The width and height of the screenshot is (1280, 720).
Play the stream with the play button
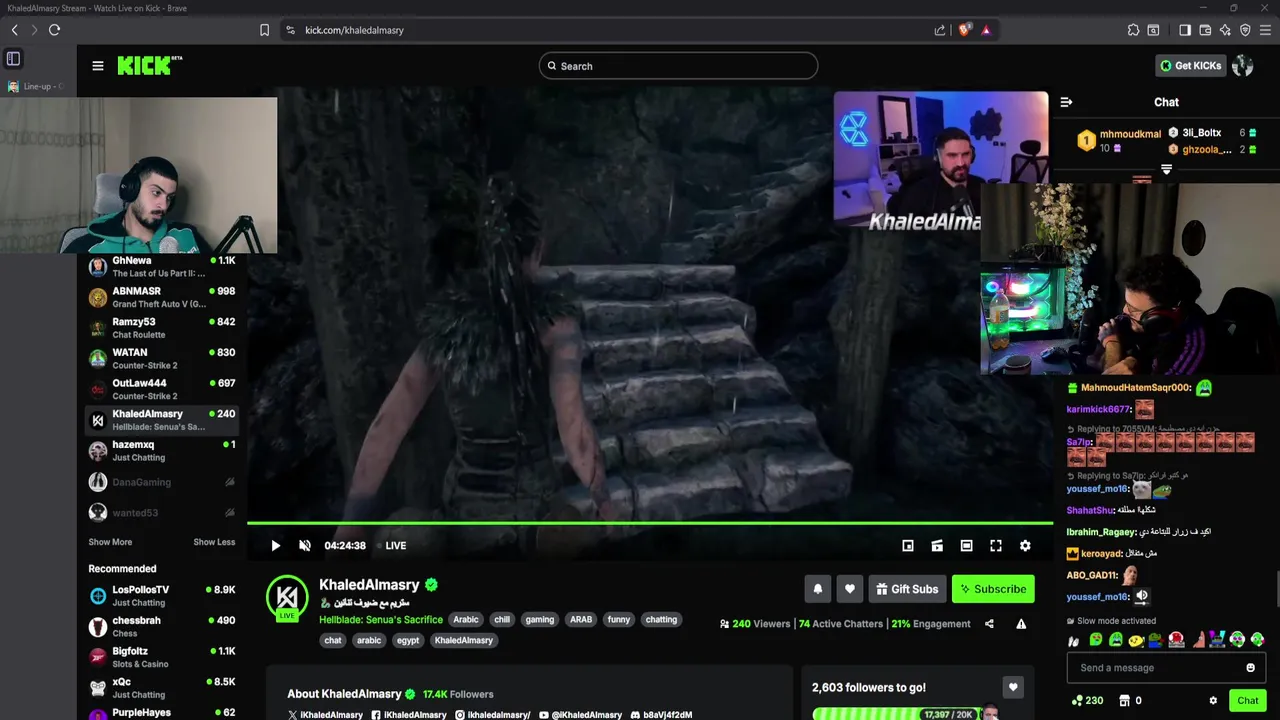pos(275,546)
